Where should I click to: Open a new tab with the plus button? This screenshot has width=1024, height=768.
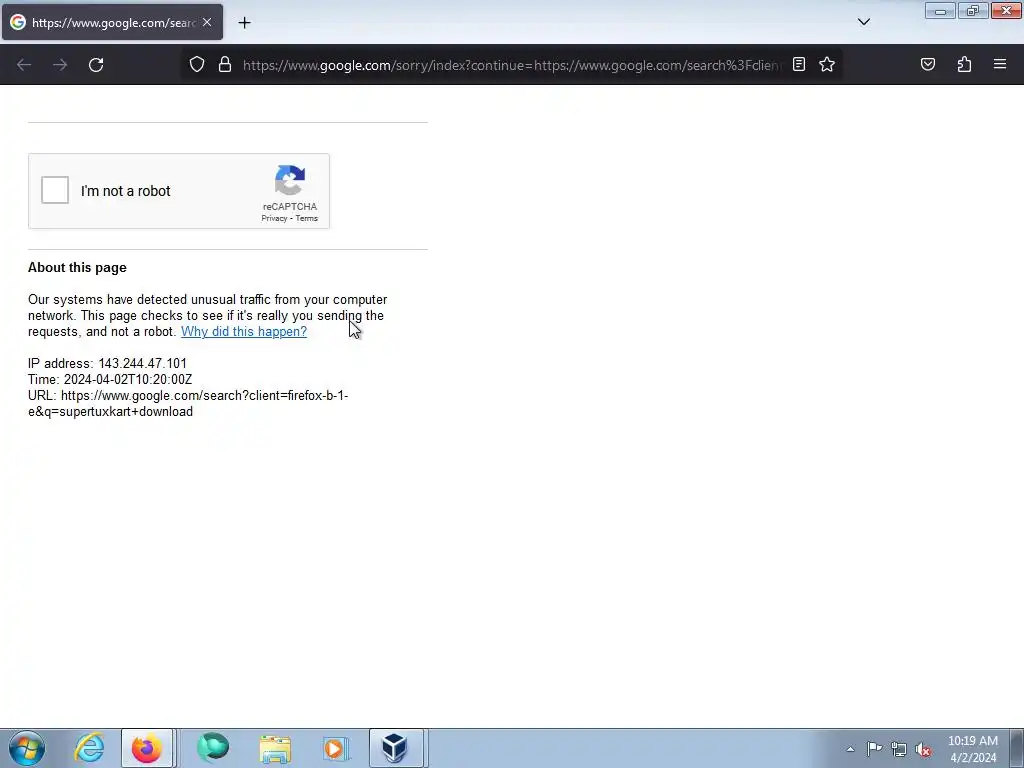pos(244,23)
